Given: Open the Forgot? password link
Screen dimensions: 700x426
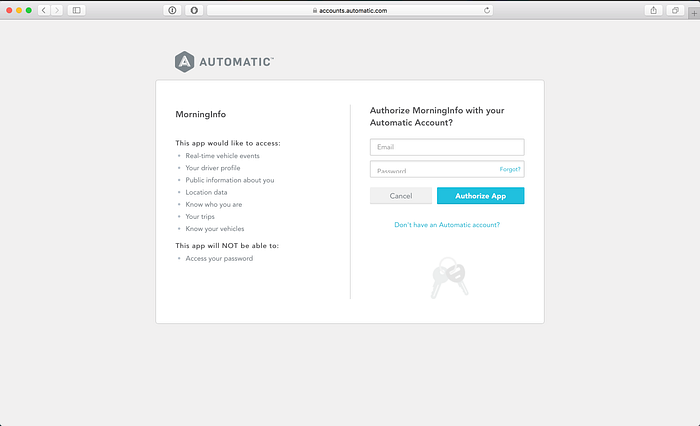Looking at the screenshot, I should pos(510,169).
